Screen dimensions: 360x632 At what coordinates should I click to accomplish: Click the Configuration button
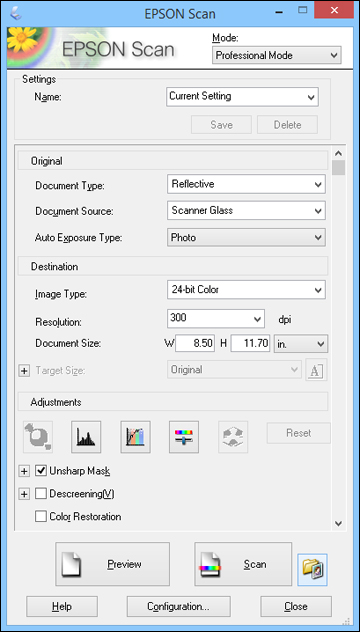179,606
